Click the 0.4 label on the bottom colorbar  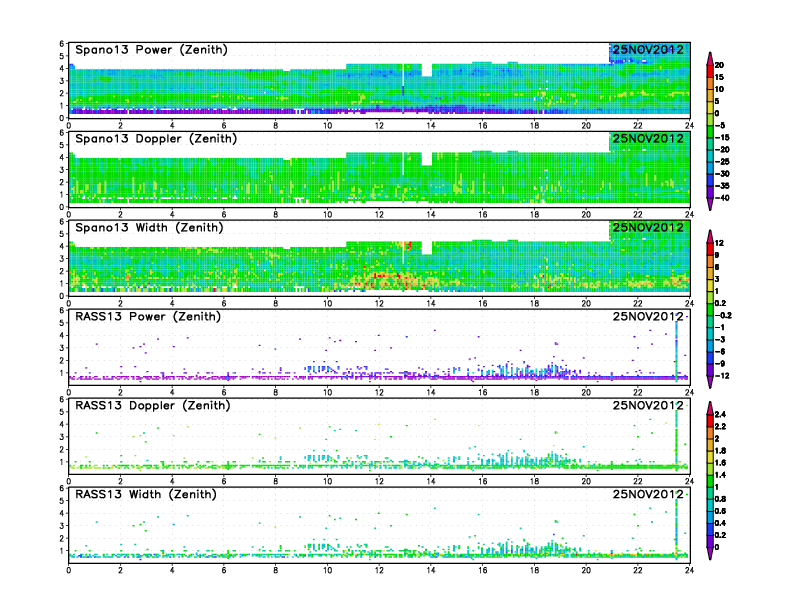pyautogui.click(x=721, y=524)
